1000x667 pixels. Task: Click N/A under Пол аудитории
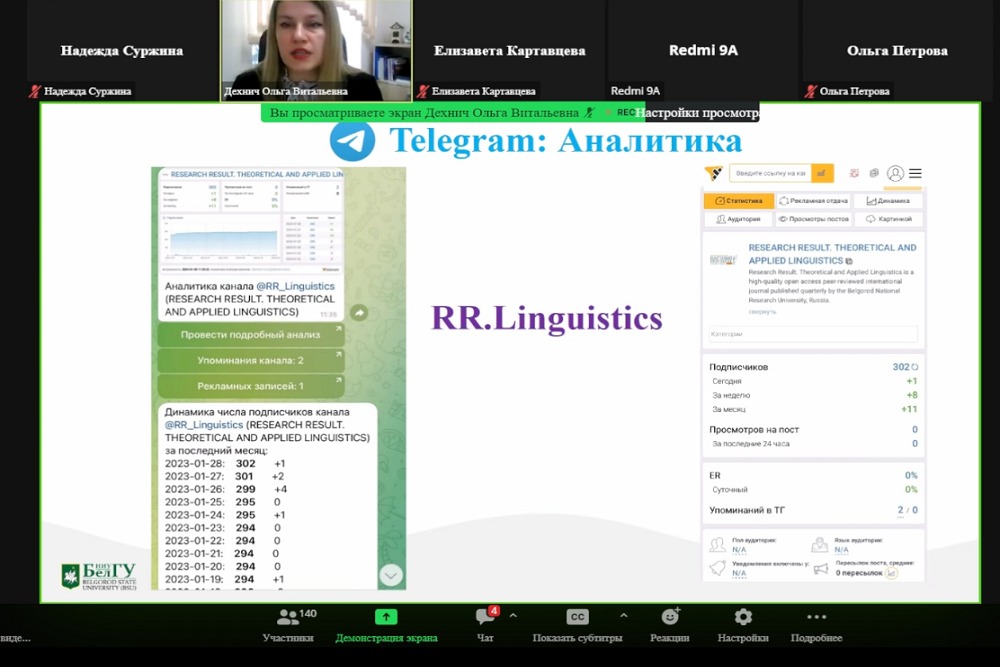click(x=739, y=550)
